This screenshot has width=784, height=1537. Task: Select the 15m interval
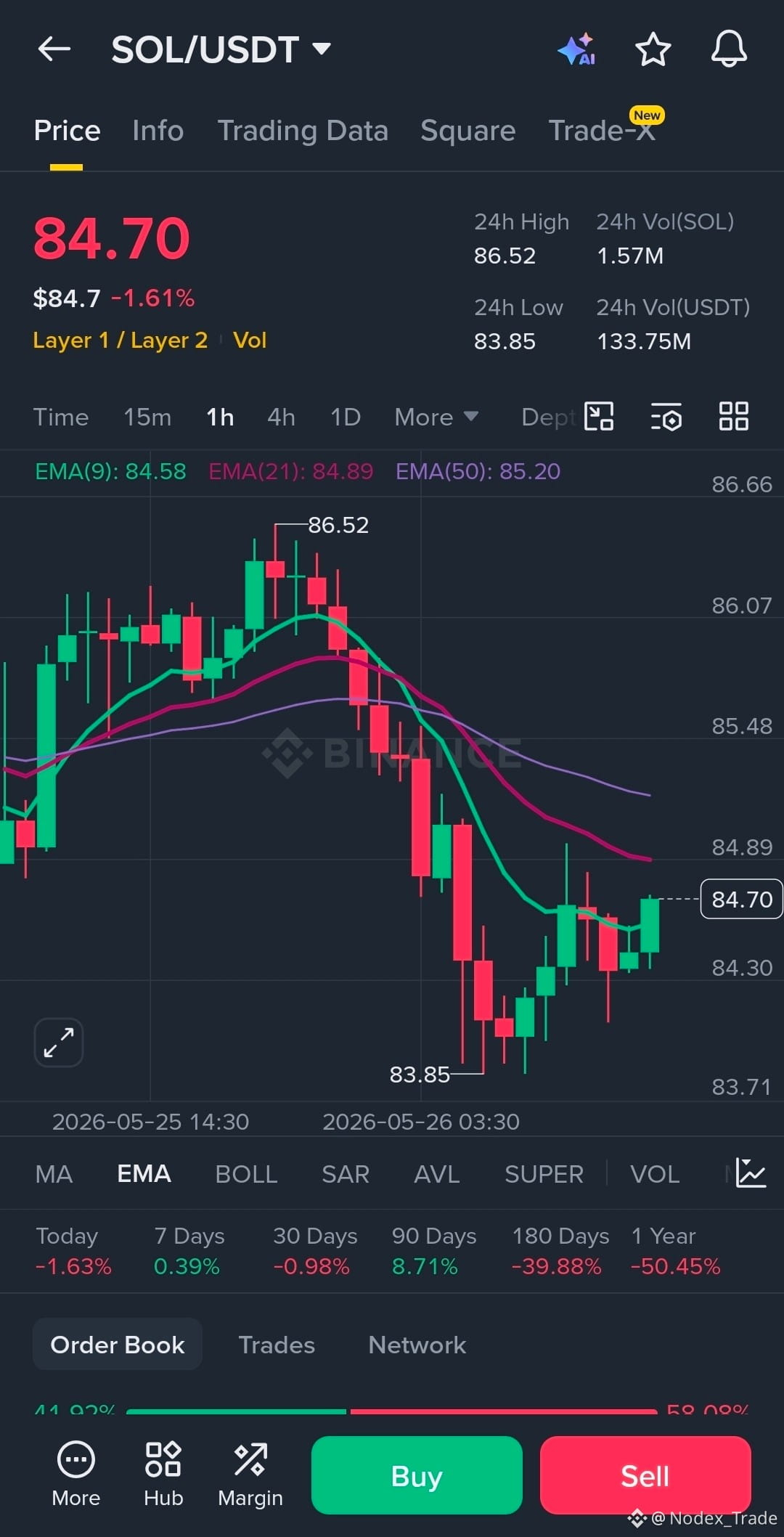(147, 417)
